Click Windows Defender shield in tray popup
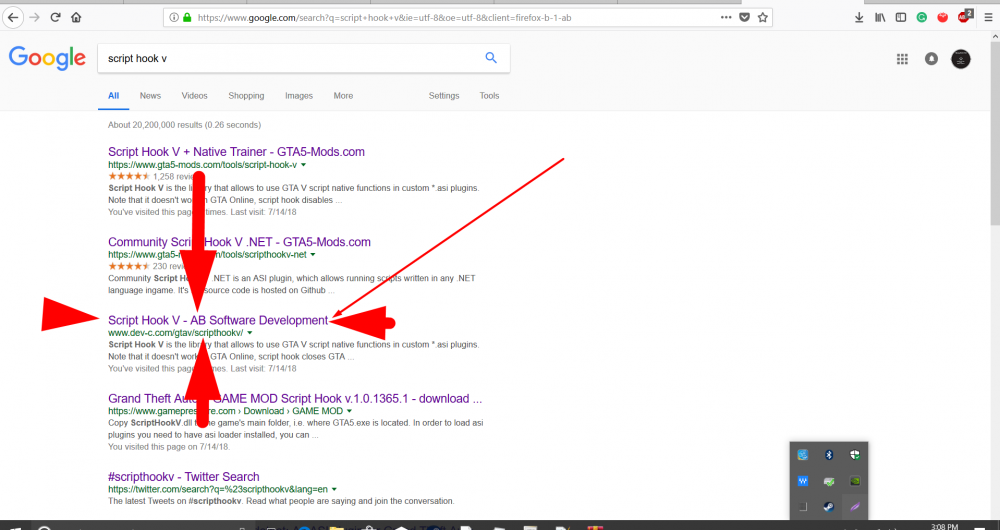Image resolution: width=1000 pixels, height=530 pixels. [x=855, y=455]
